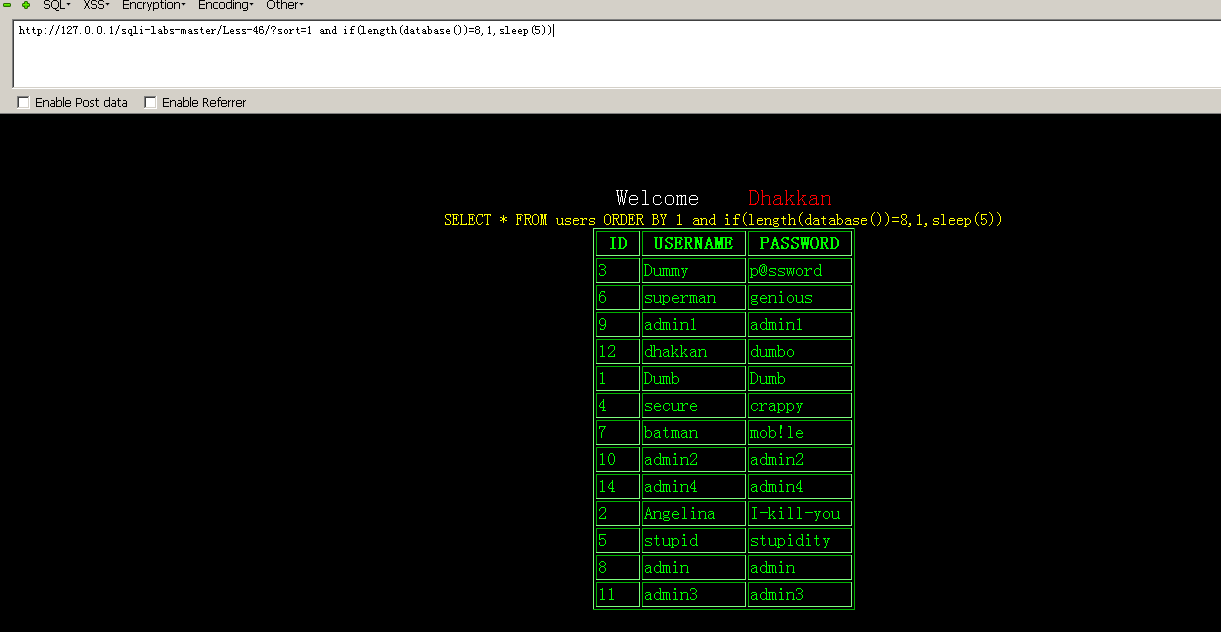Click the ID cell of the superman row

point(618,298)
